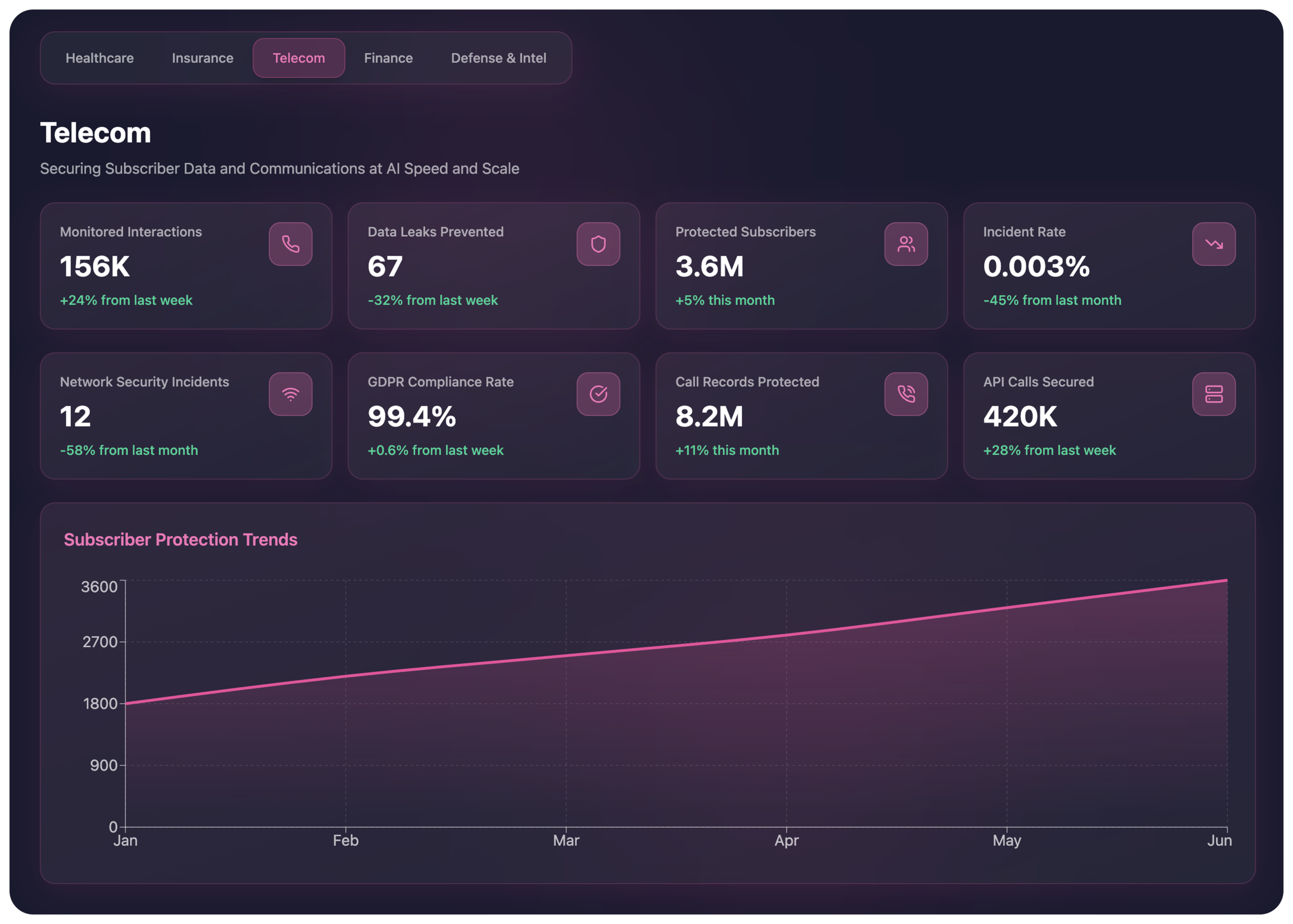The image size is (1293, 924).
Task: Click the 0.003% Incident Rate value
Action: pyautogui.click(x=1036, y=266)
